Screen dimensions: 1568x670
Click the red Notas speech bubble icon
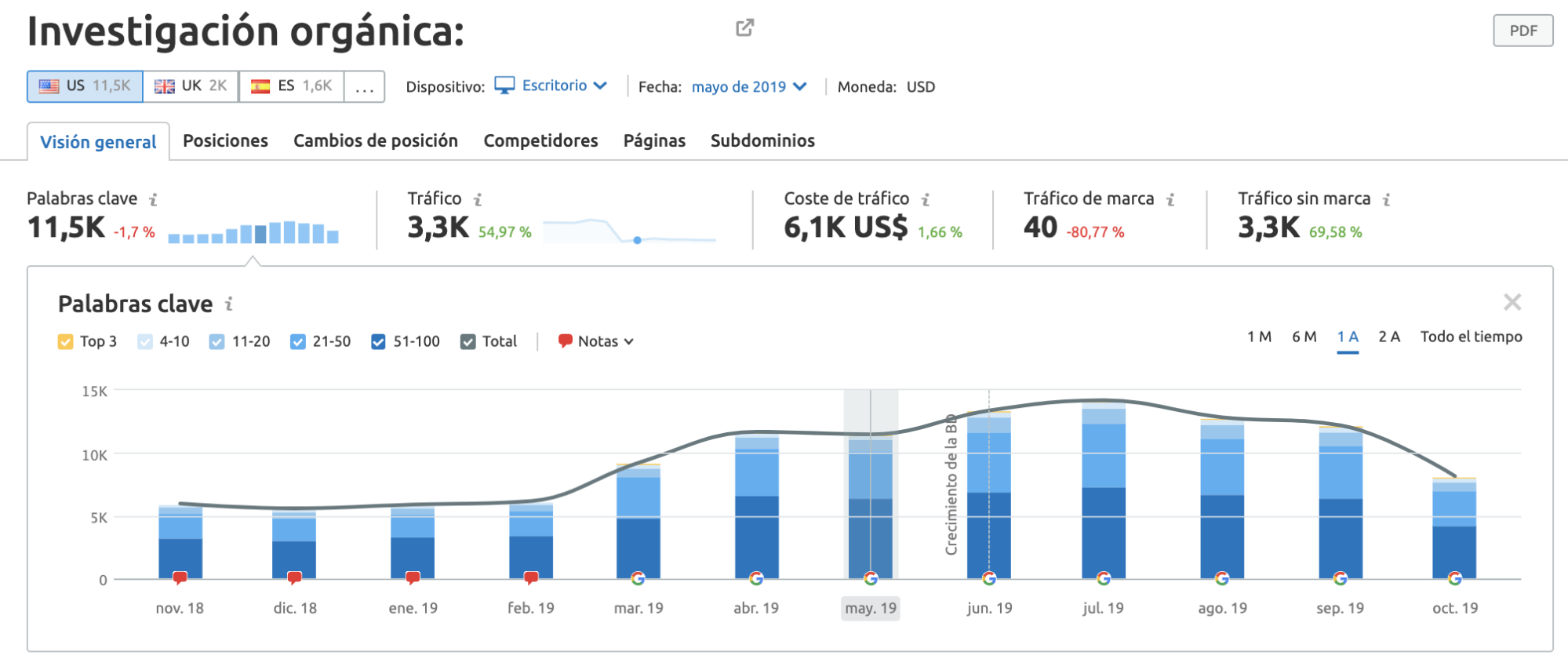point(565,340)
